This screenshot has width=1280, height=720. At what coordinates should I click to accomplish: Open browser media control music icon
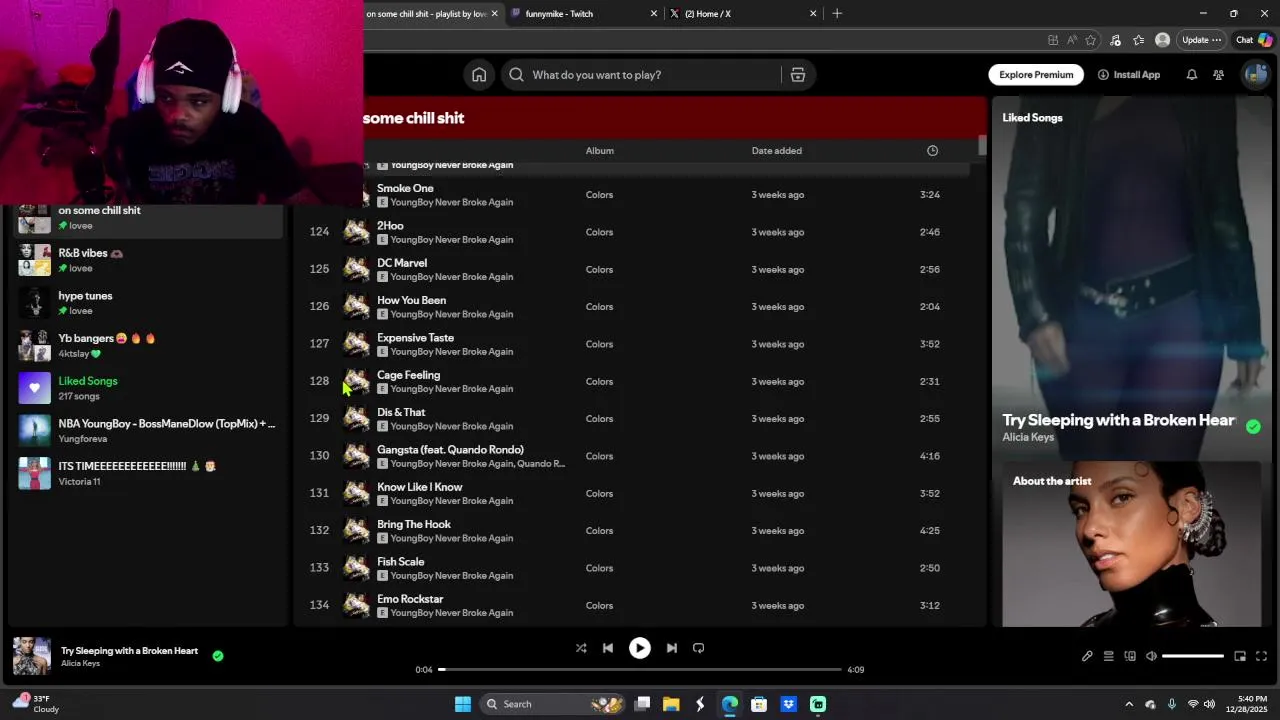[1115, 40]
